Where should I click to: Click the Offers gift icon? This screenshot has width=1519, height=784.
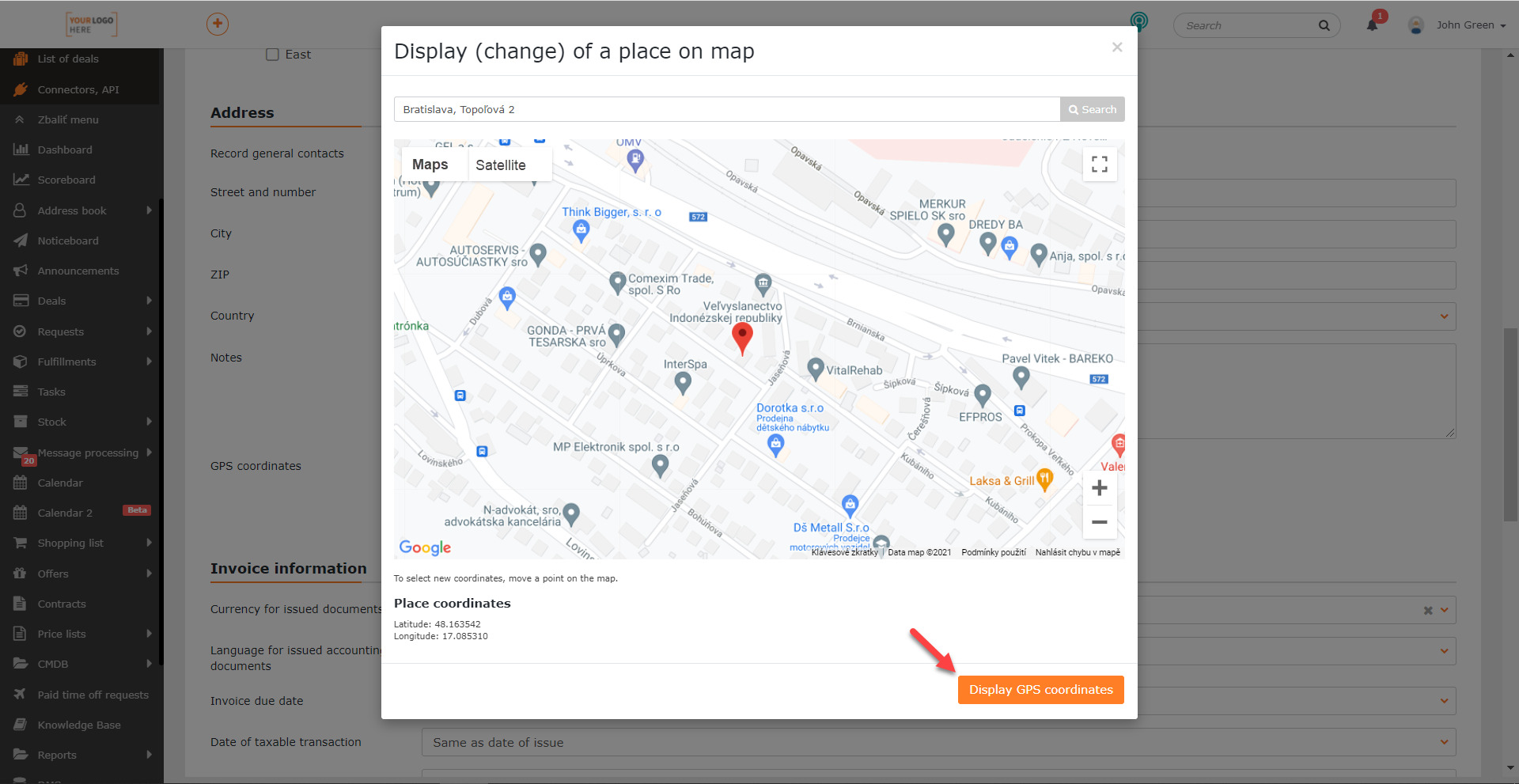(21, 574)
